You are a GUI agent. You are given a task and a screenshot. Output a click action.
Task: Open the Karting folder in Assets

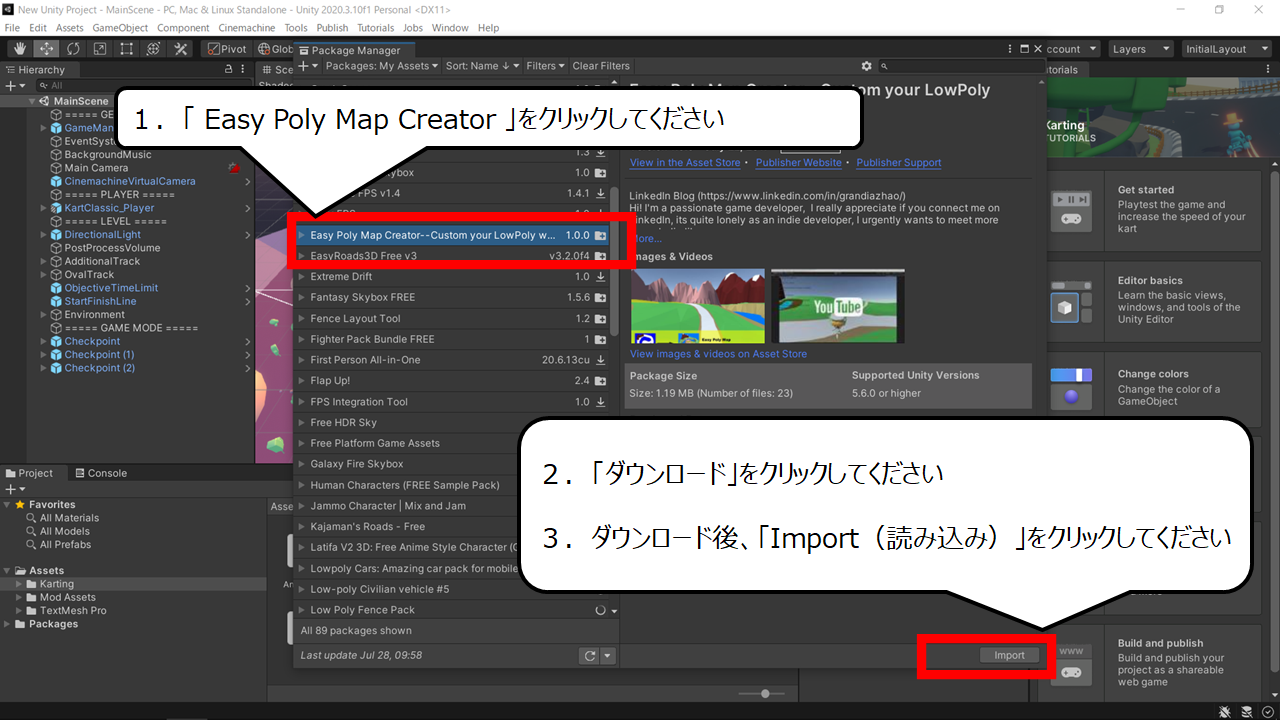56,584
